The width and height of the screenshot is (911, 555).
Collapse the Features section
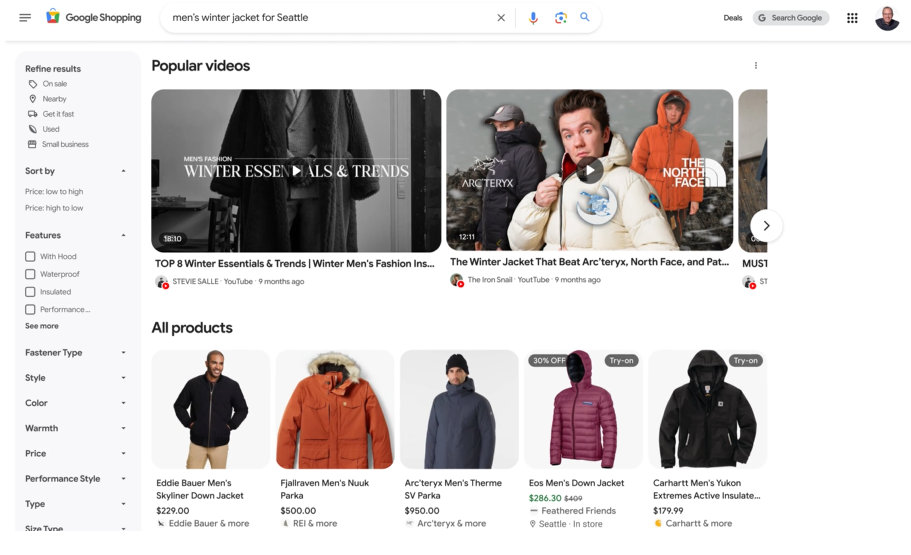pyautogui.click(x=123, y=235)
